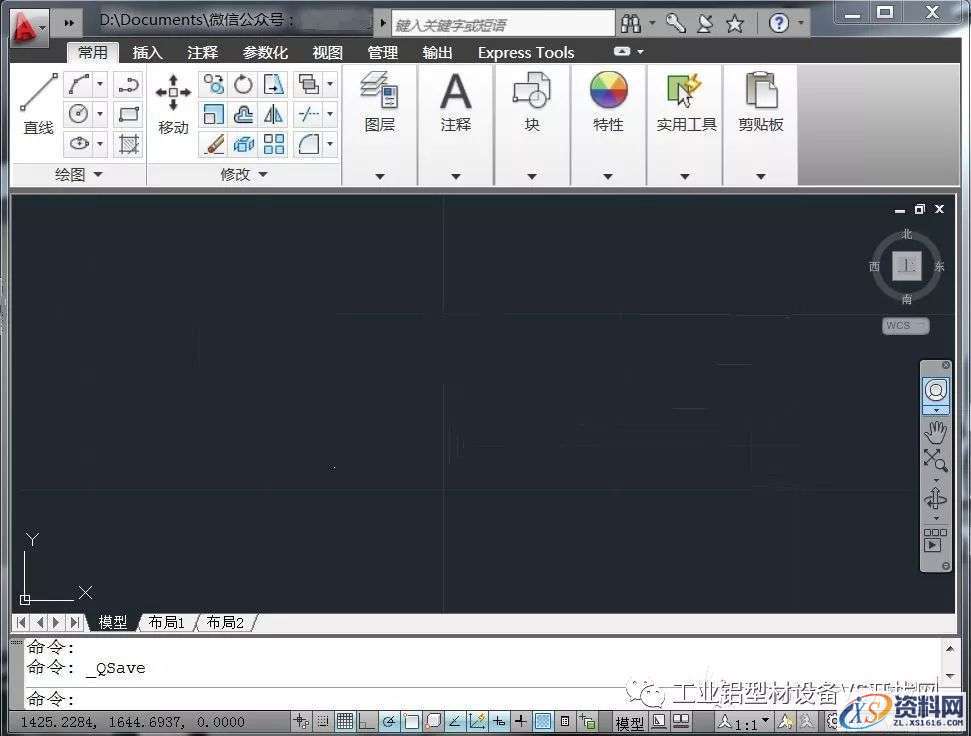
Task: Switch to the 插入 ribbon tab
Action: click(146, 52)
